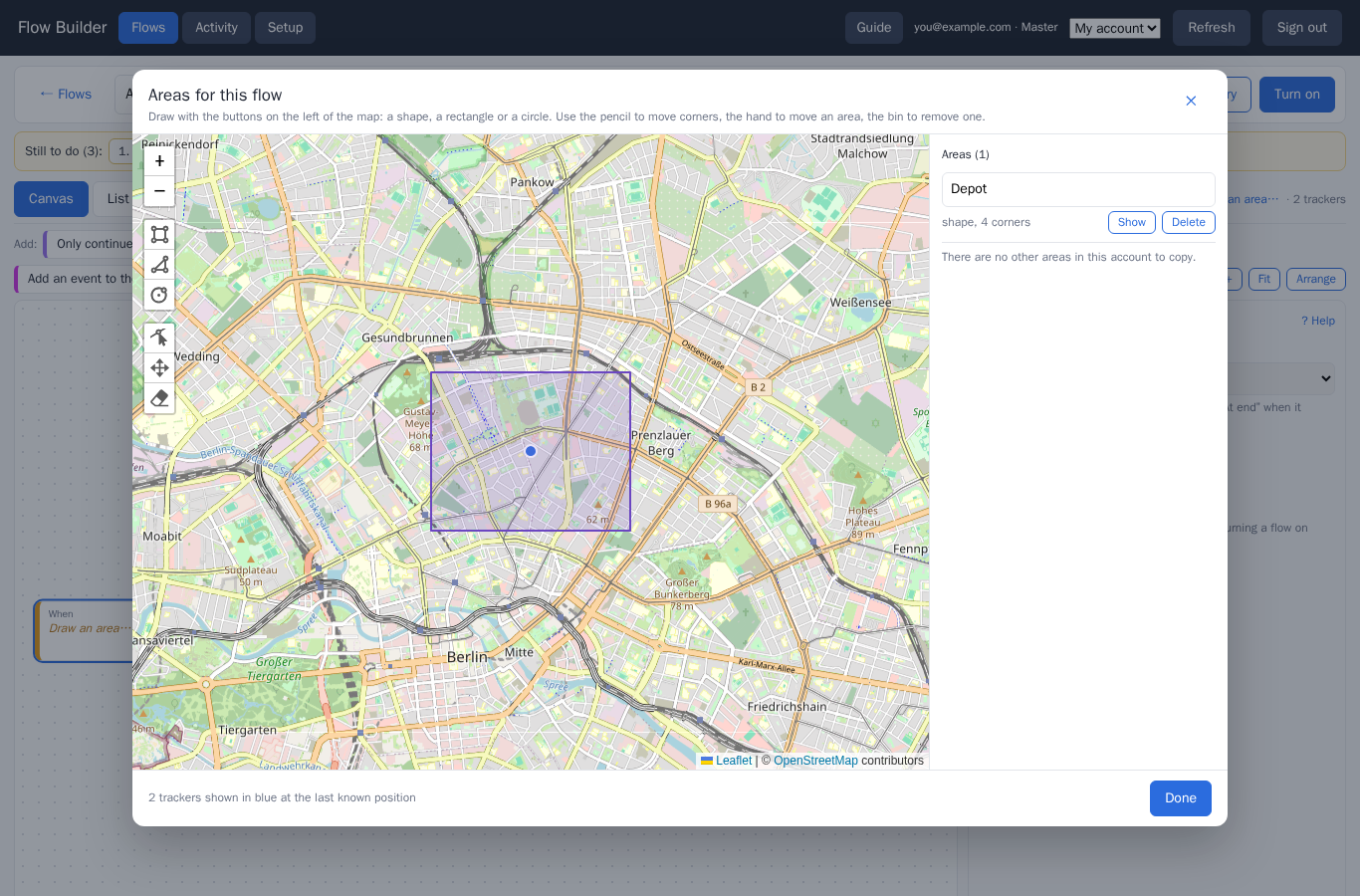Switch to the Activity tab
This screenshot has width=1360, height=896.
(216, 28)
